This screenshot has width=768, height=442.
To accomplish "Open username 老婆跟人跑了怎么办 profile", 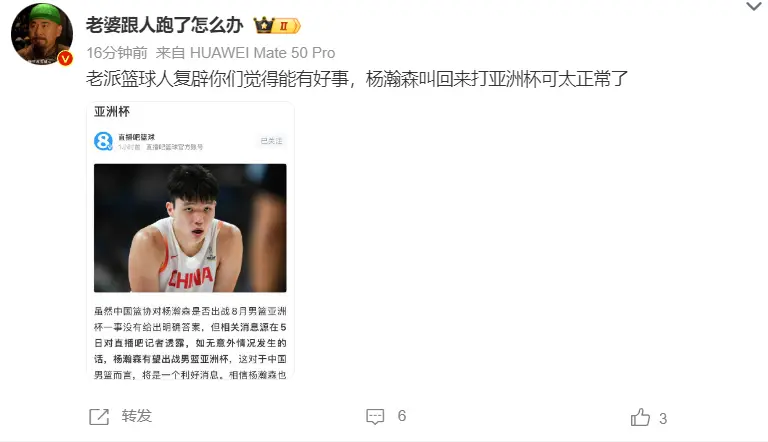I will point(165,25).
